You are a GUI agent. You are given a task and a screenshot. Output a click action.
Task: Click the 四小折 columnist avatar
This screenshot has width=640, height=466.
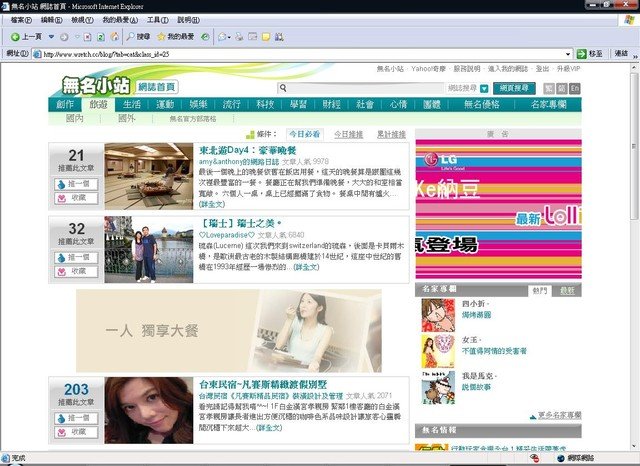coord(438,315)
